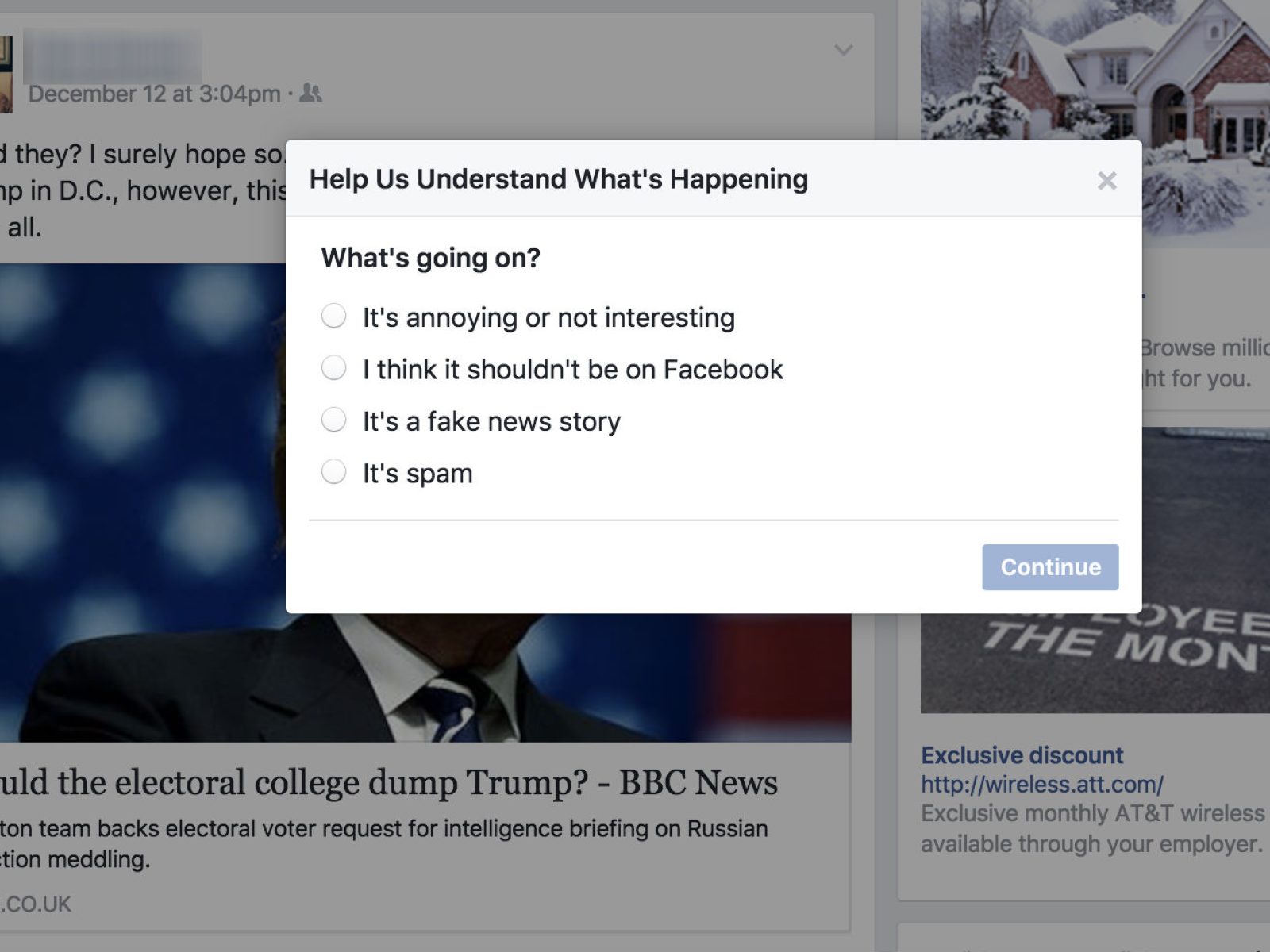Click the poster's profile picture
This screenshot has width=1270, height=952.
click(x=6, y=75)
